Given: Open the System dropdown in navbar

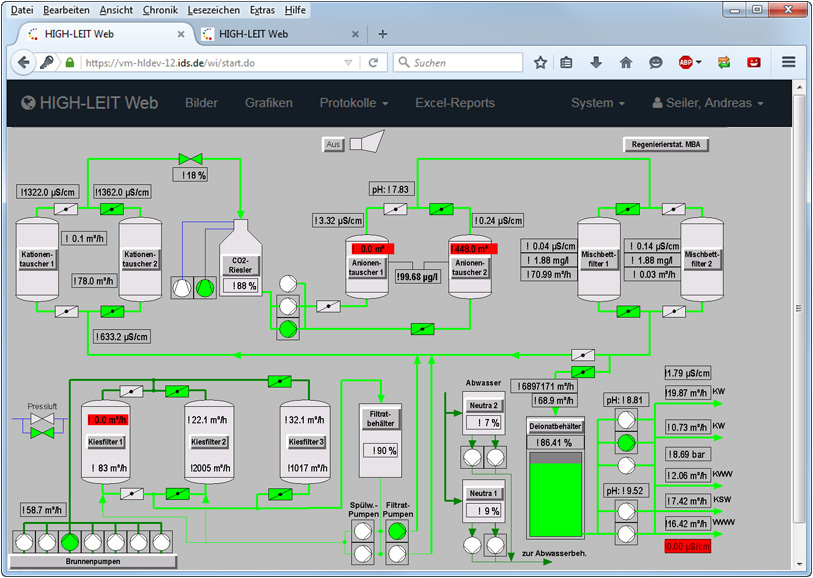Looking at the screenshot, I should coord(598,103).
